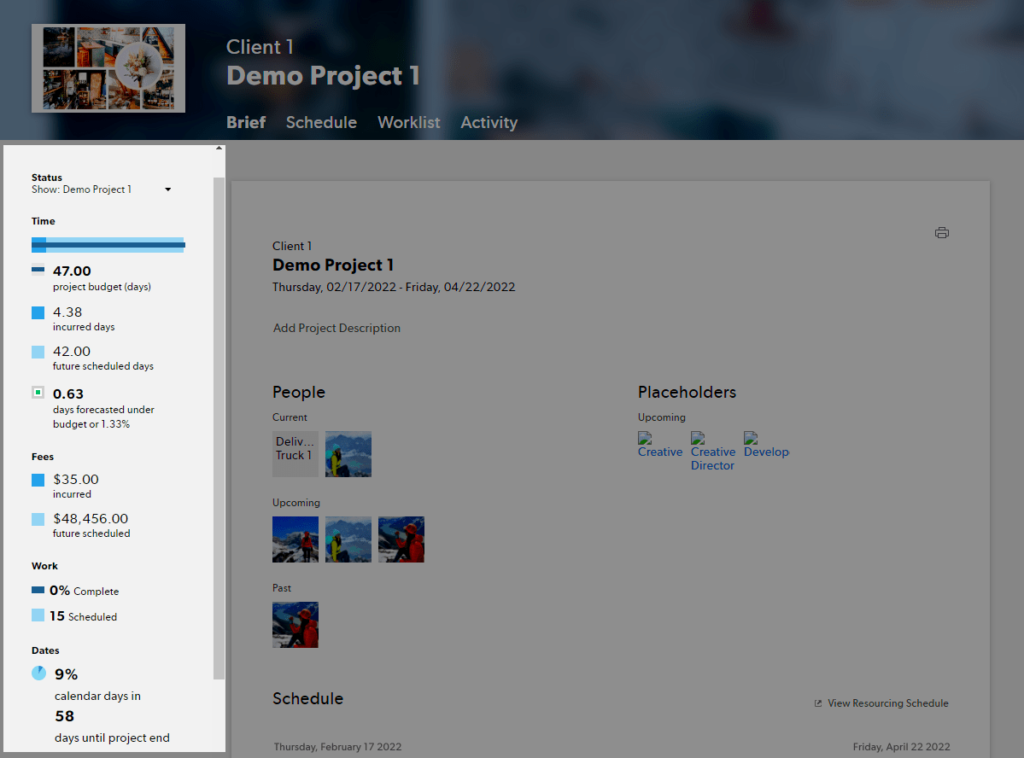Go to the Worklist tab
The image size is (1024, 758).
pyautogui.click(x=409, y=122)
